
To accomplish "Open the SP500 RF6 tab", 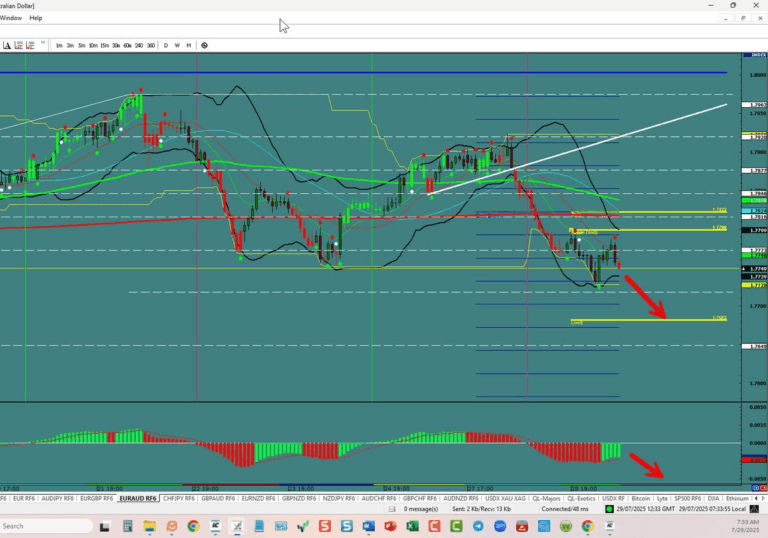I will pos(688,498).
